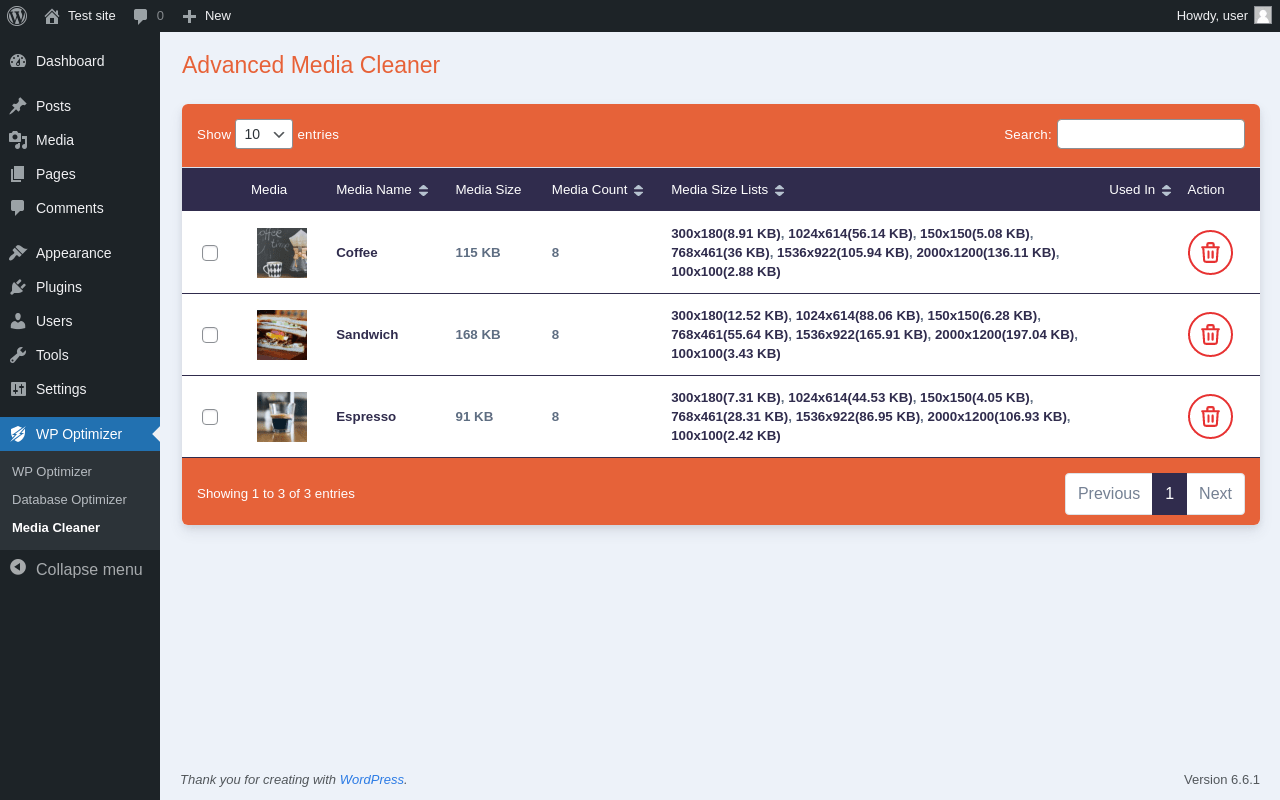The height and width of the screenshot is (800, 1280).
Task: Click the trash icon for Sandwich
Action: pos(1210,334)
